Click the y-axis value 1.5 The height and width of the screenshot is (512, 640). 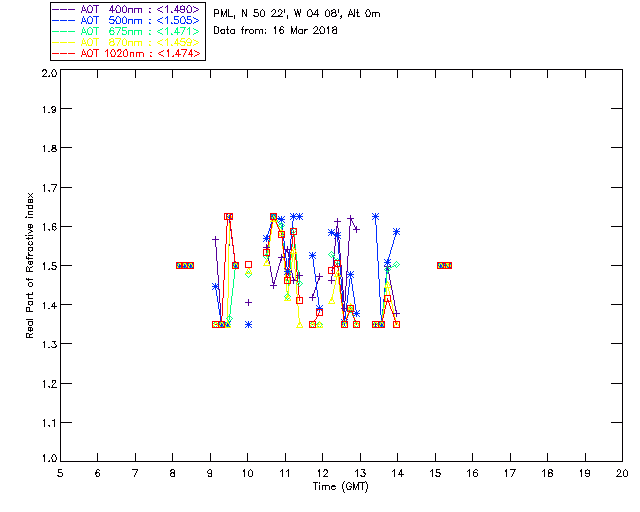49,266
